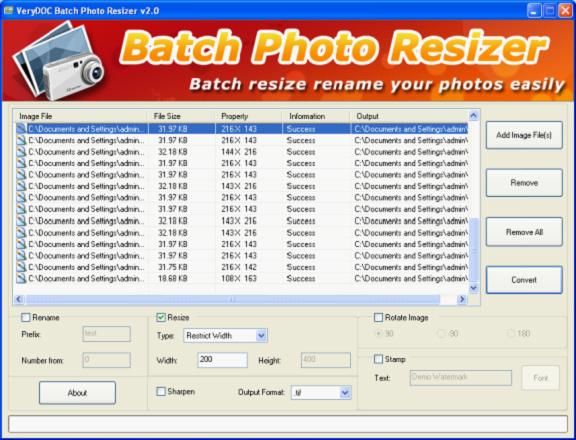Screen dimensions: 576x440
Task: Sort by the Image File column header
Action: click(x=80, y=116)
